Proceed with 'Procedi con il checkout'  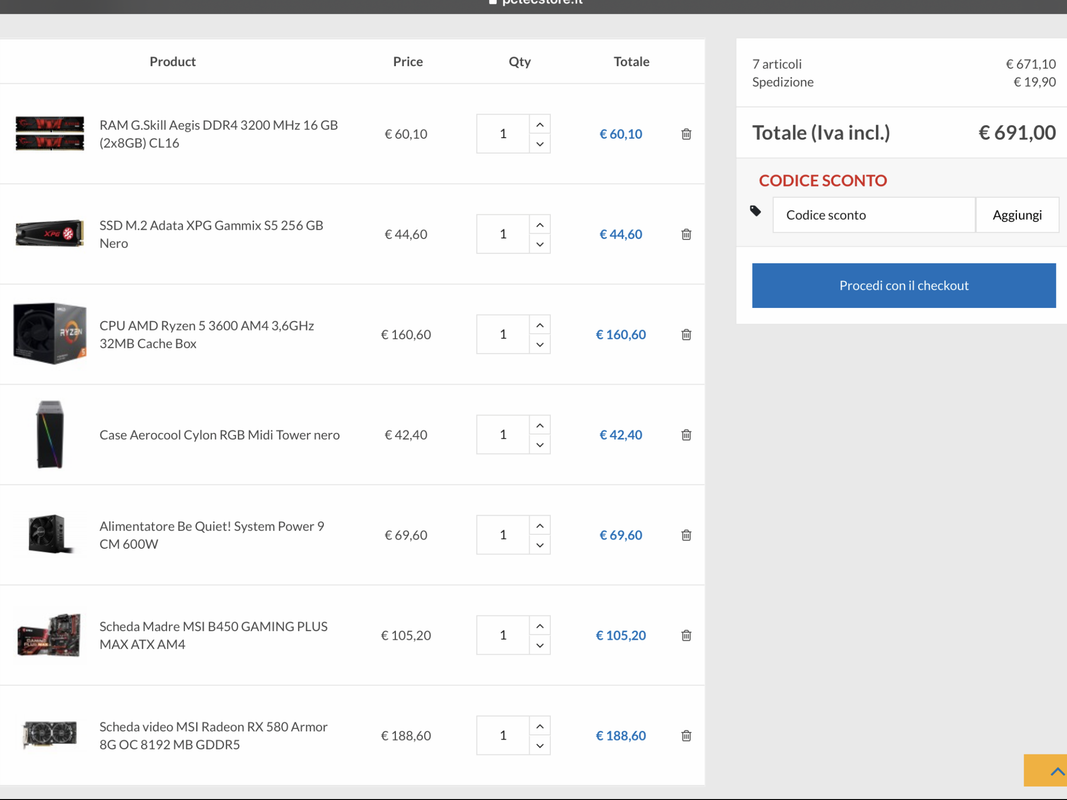[x=904, y=286]
